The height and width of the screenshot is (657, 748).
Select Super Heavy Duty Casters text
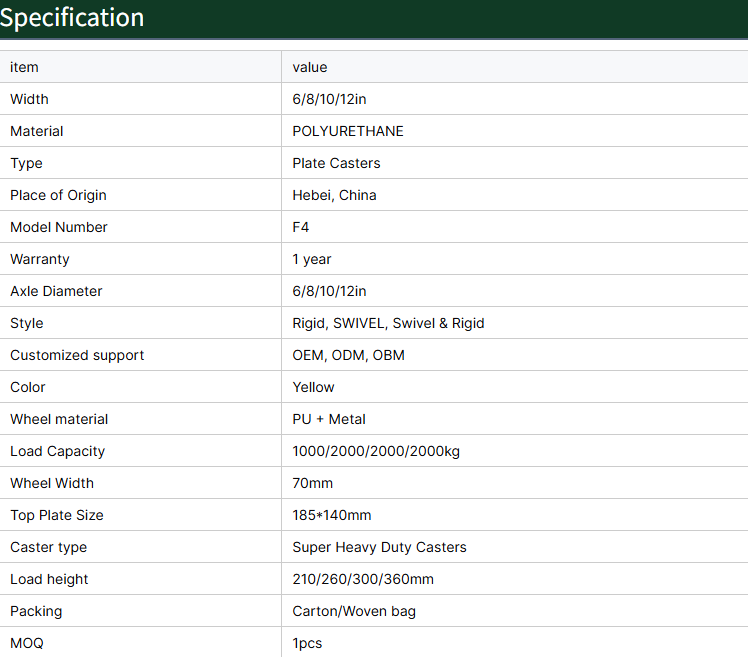click(x=379, y=547)
